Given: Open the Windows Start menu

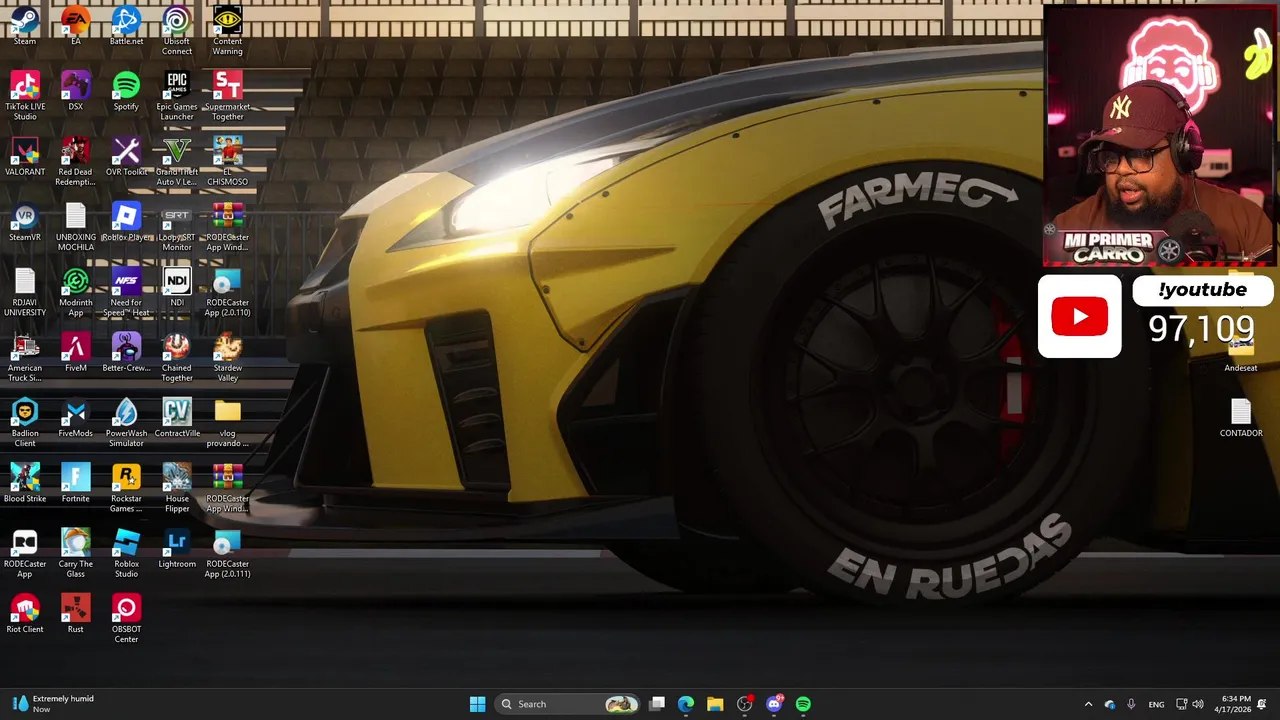Looking at the screenshot, I should click(477, 704).
